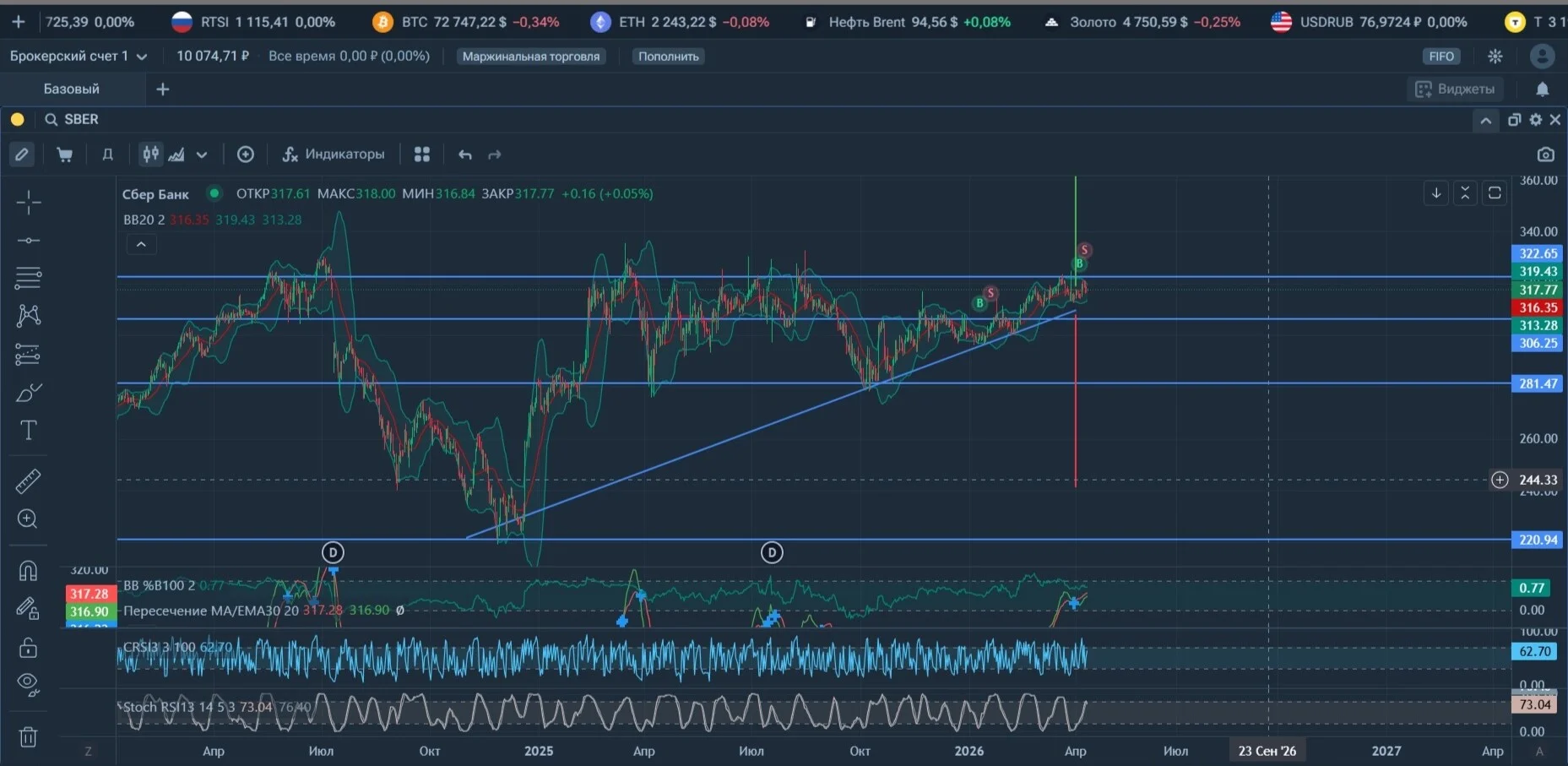The width and height of the screenshot is (1568, 766).
Task: Toggle the magnet snap mode
Action: pos(28,571)
